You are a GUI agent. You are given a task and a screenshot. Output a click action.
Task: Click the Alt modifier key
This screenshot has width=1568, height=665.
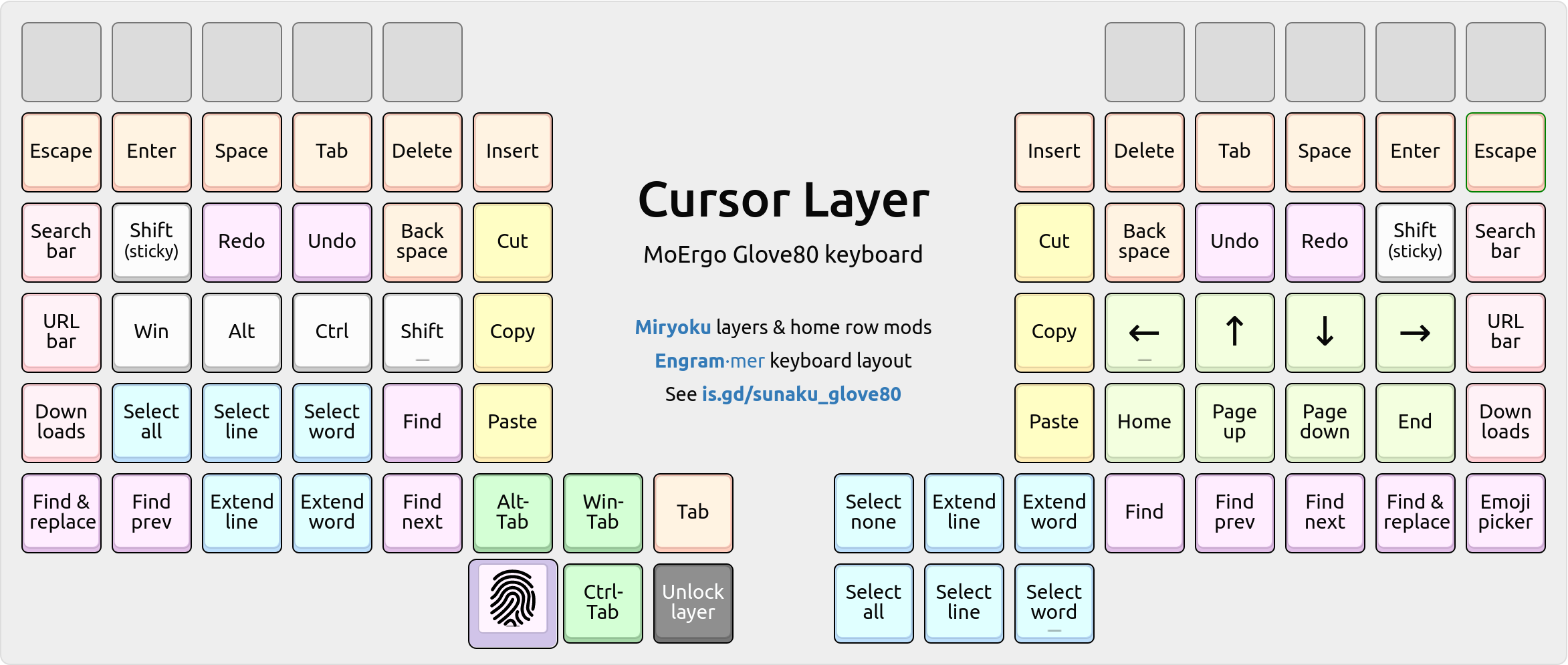point(241,333)
